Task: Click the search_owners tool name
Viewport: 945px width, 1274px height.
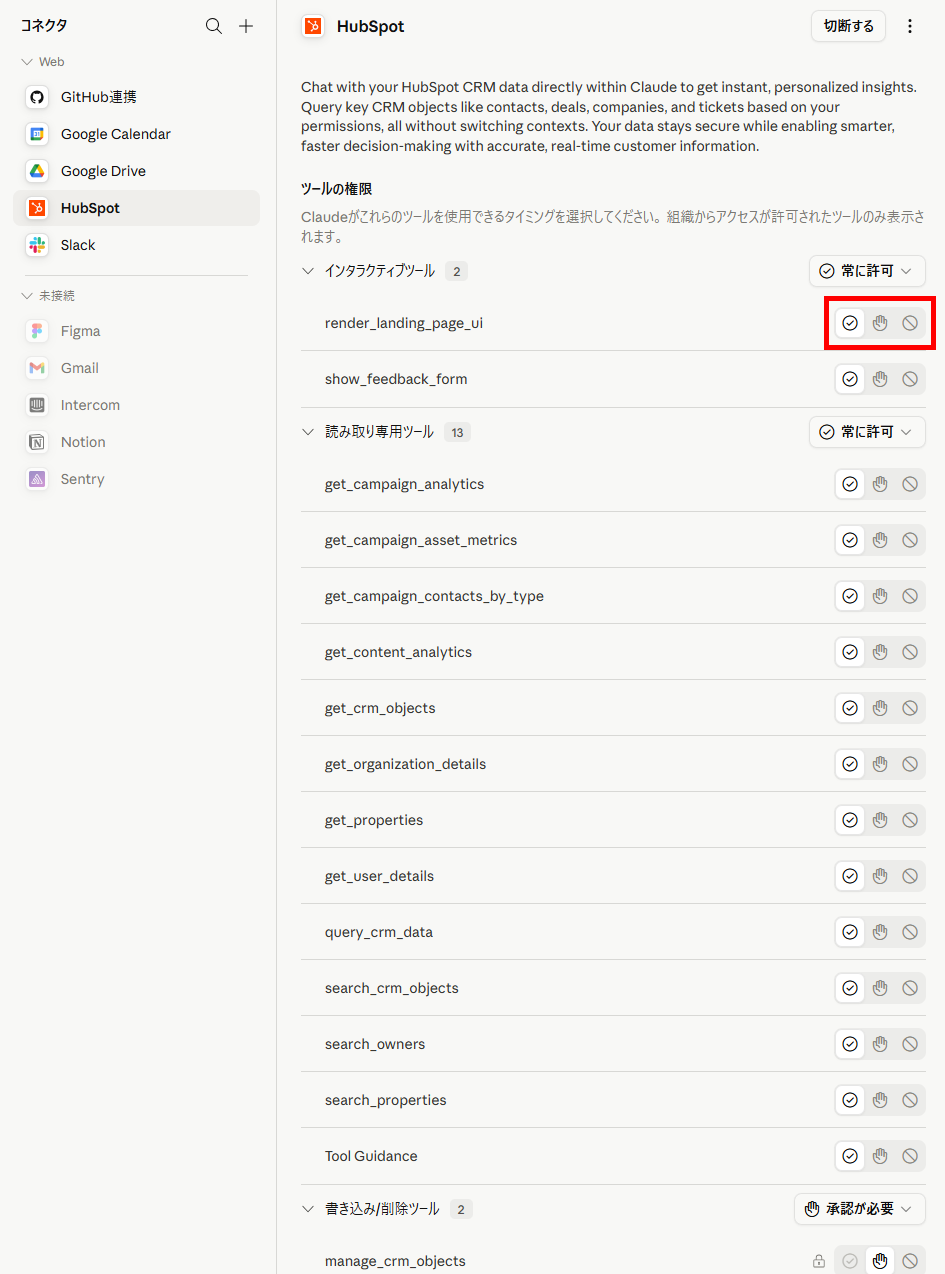Action: pyautogui.click(x=375, y=1044)
